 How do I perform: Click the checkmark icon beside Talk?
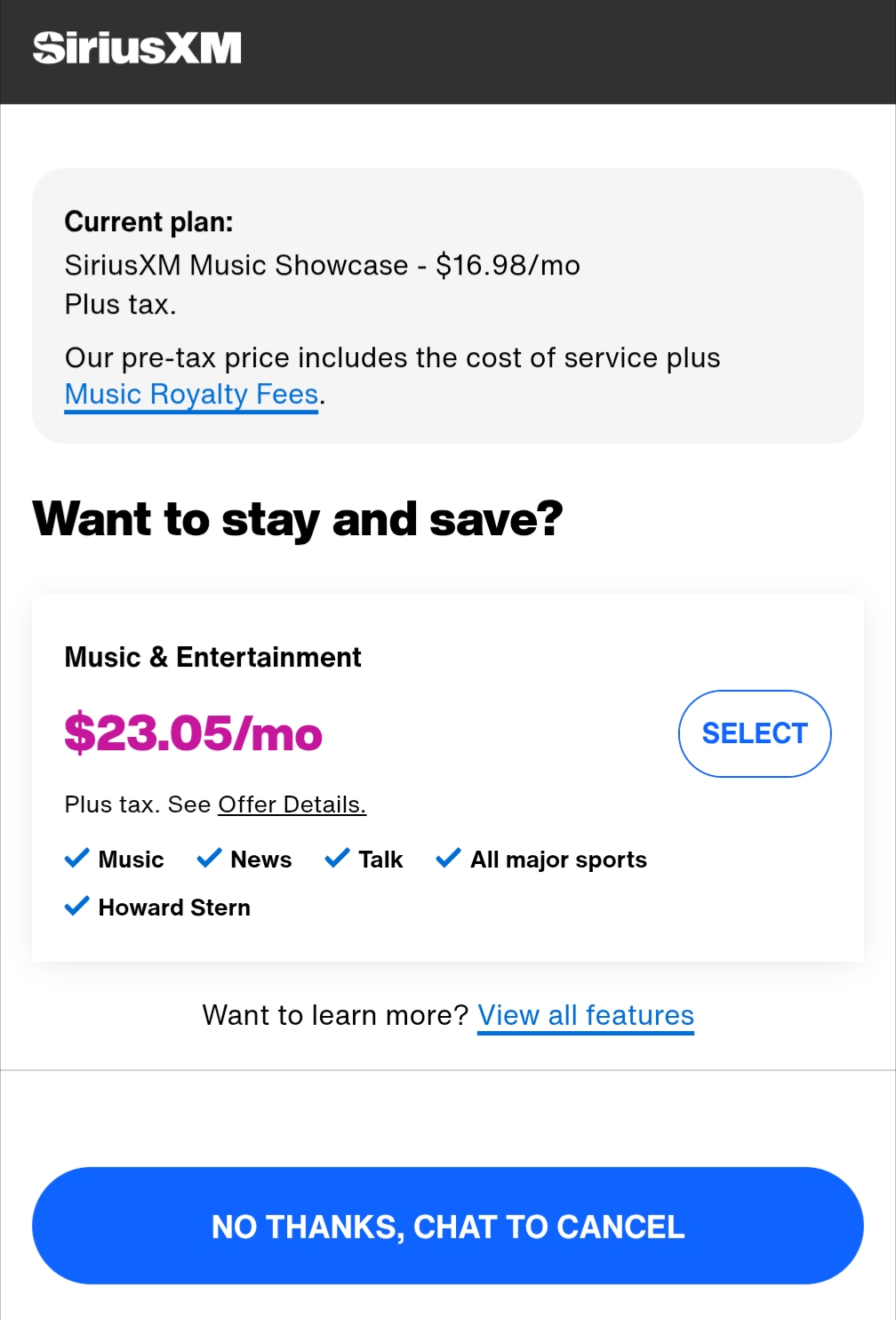pyautogui.click(x=337, y=858)
